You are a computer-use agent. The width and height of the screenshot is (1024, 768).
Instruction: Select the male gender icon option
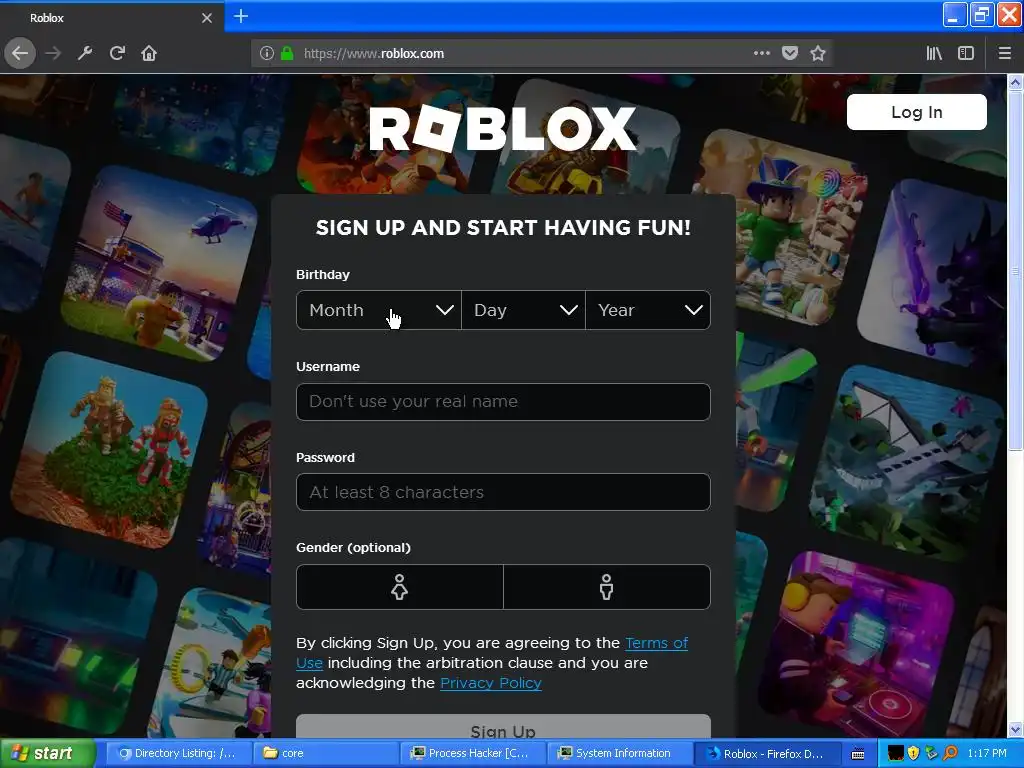coord(607,587)
